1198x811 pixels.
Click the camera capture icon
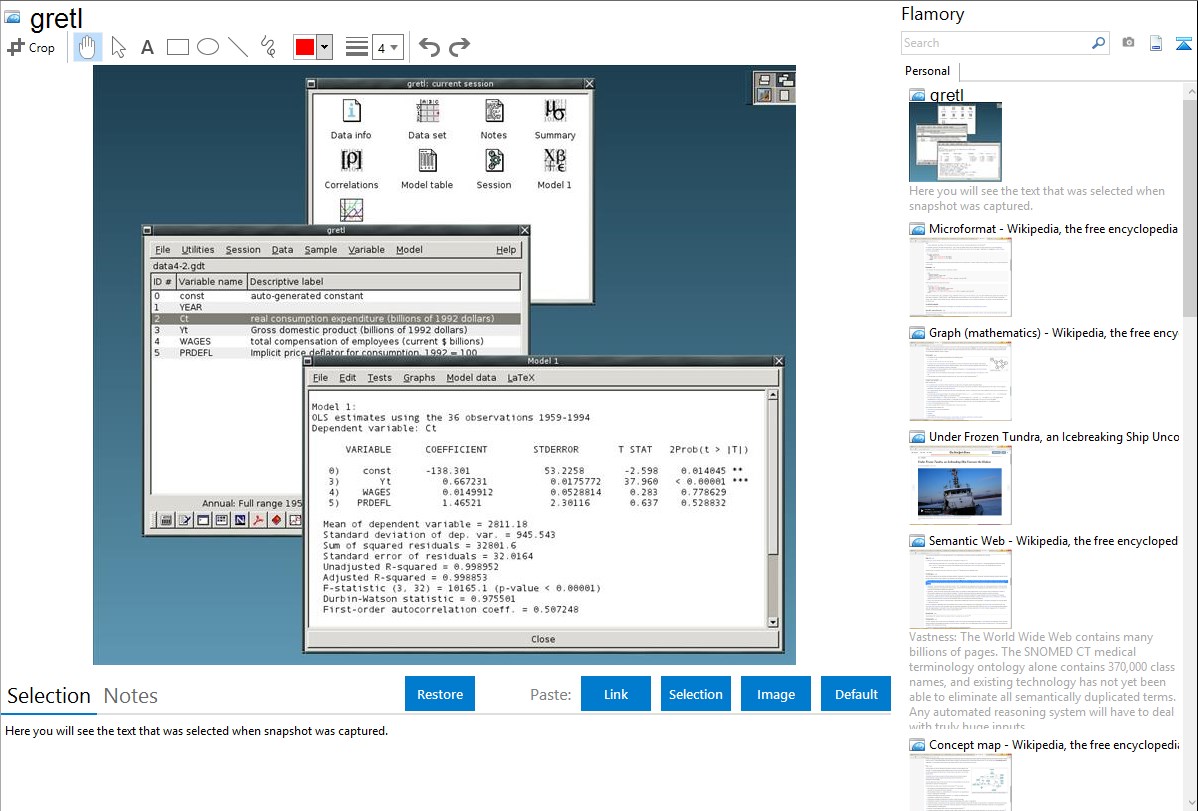pyautogui.click(x=1128, y=43)
